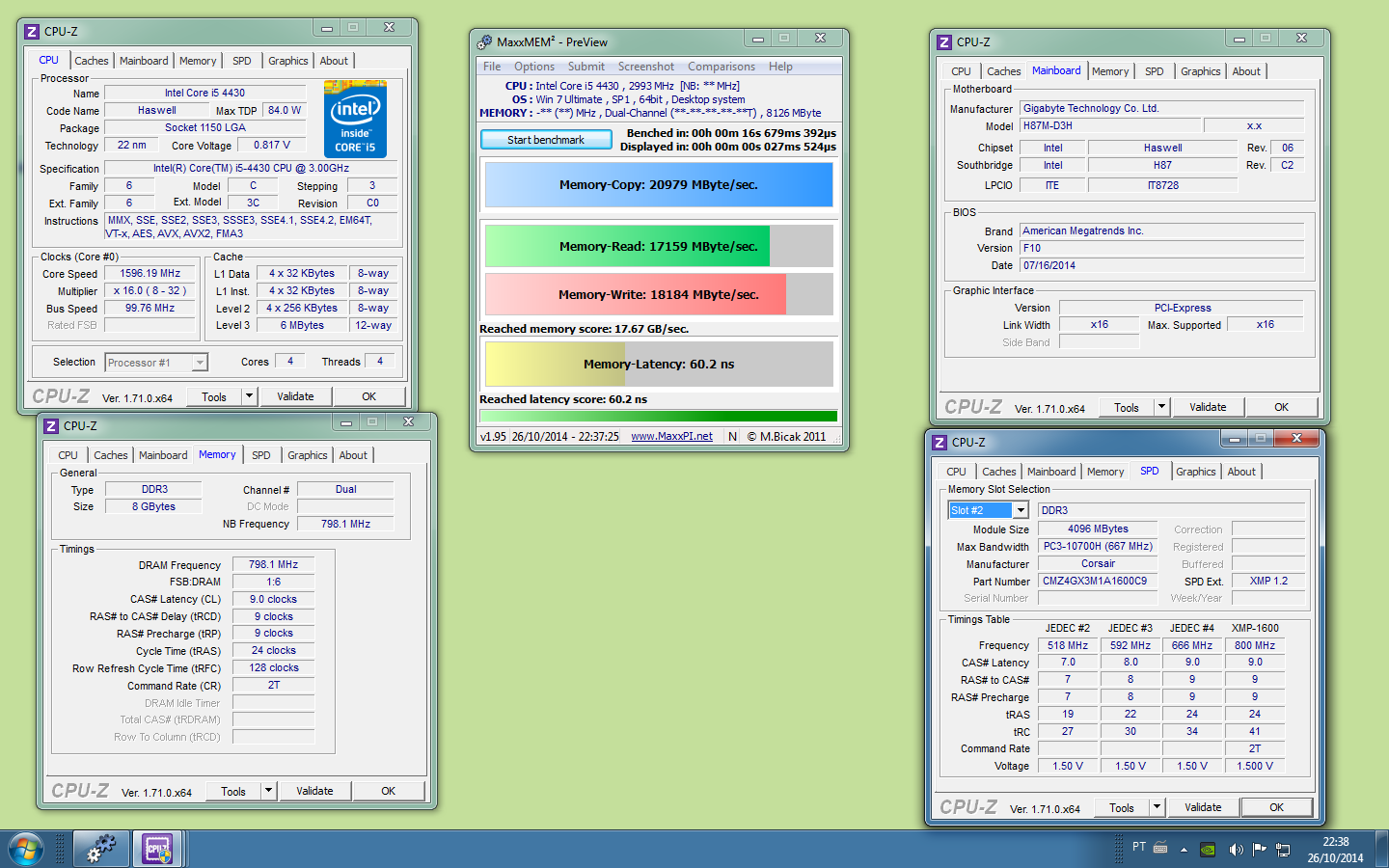
Task: Click the CPU-Z icon in the SPD window title bar
Action: point(940,443)
